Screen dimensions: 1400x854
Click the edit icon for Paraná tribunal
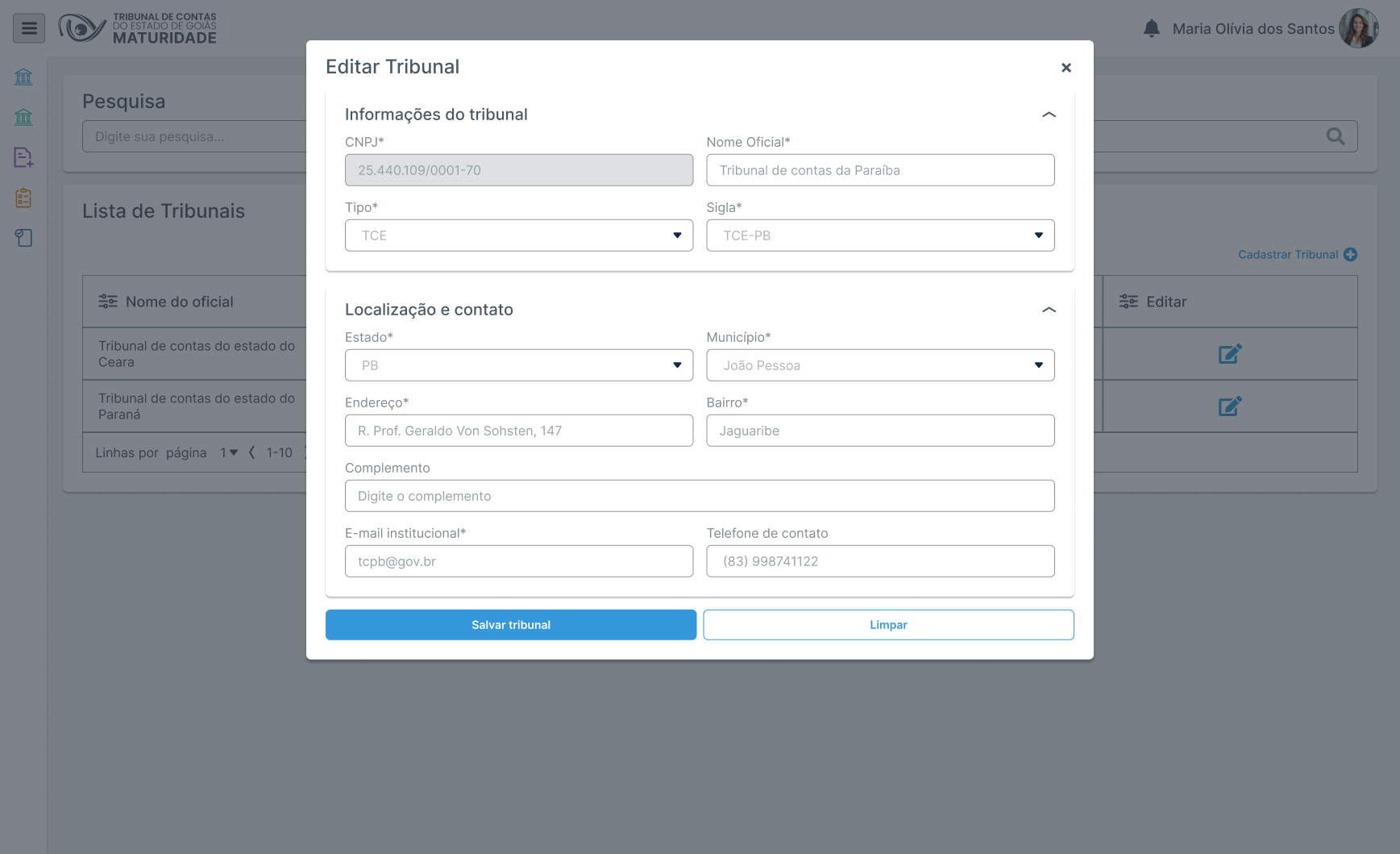pos(1229,406)
